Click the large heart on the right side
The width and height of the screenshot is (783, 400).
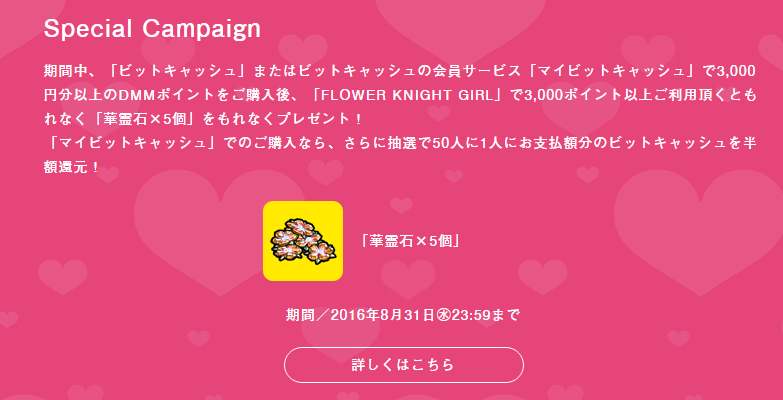coord(699,225)
